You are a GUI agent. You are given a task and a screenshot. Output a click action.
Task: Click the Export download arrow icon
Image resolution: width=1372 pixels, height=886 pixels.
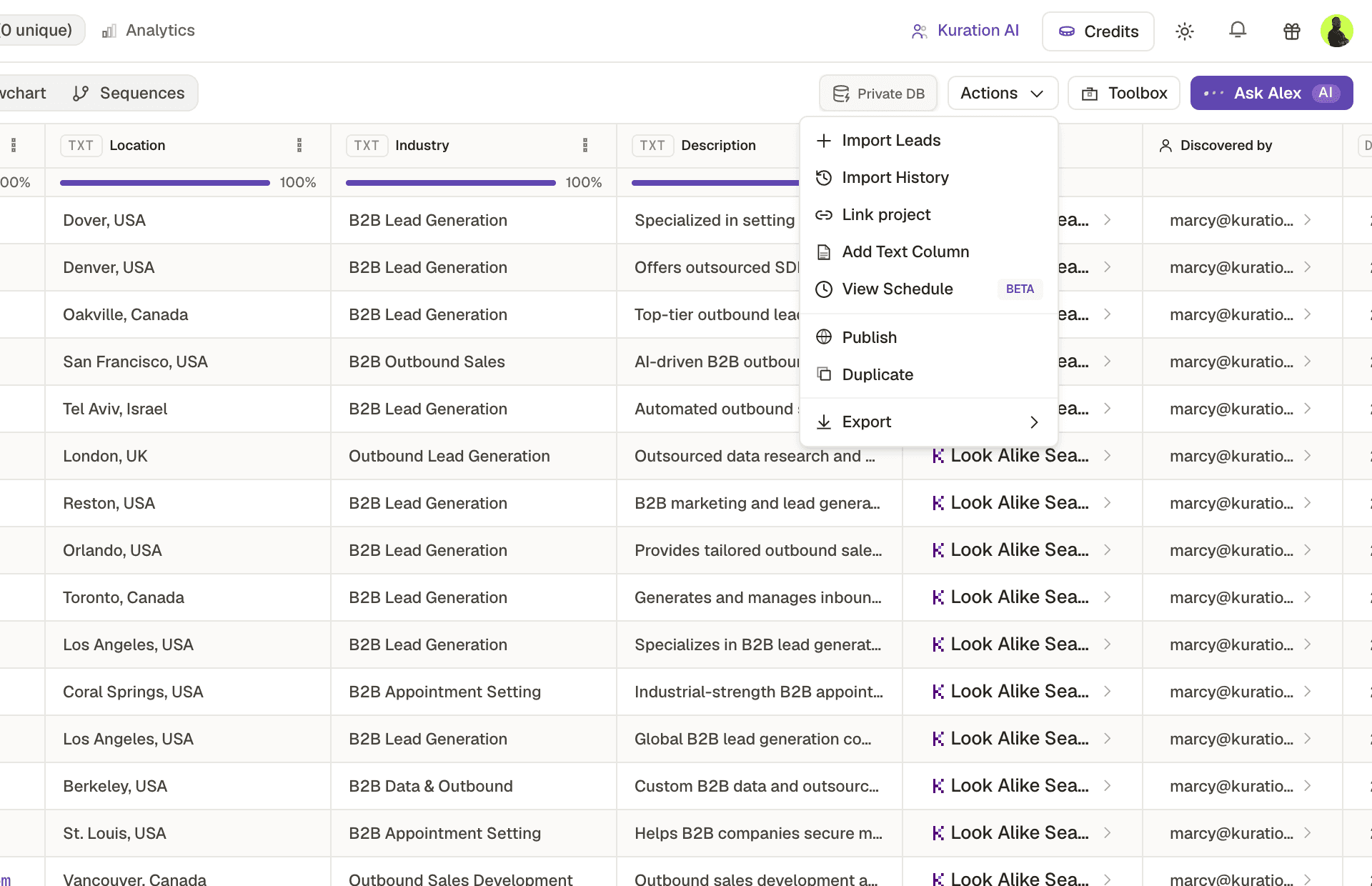point(824,422)
